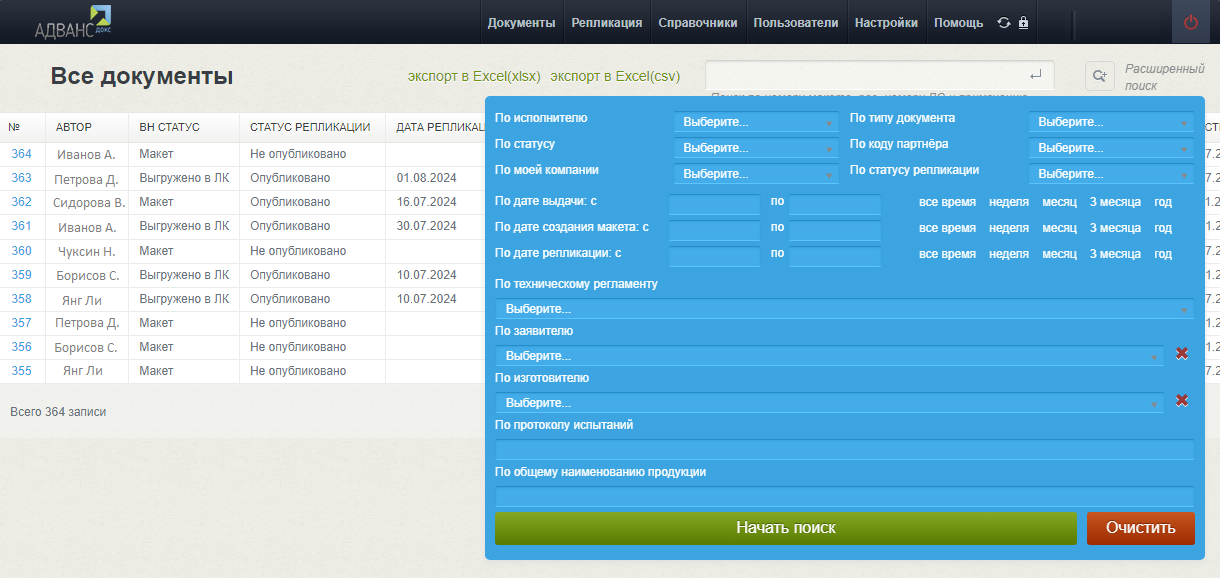
Task: Select неделя for По дате выдачи
Action: tap(1008, 202)
